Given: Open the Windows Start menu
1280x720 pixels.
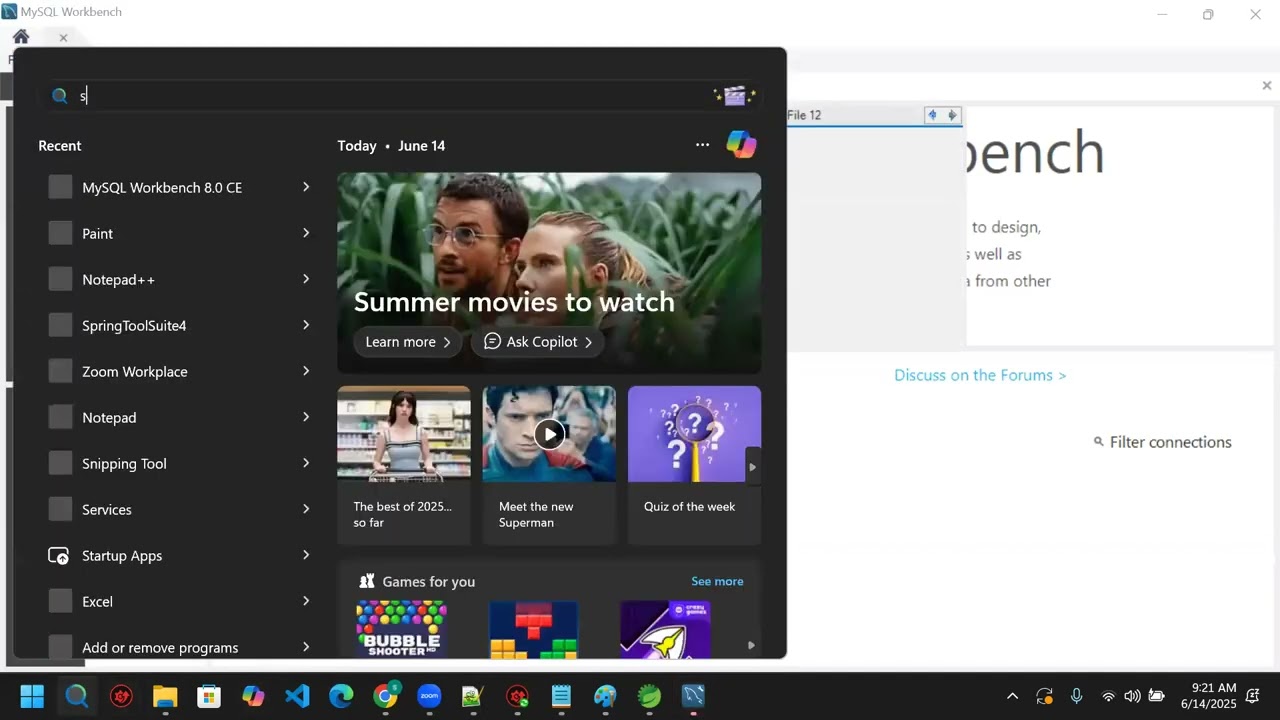Looking at the screenshot, I should [x=32, y=696].
